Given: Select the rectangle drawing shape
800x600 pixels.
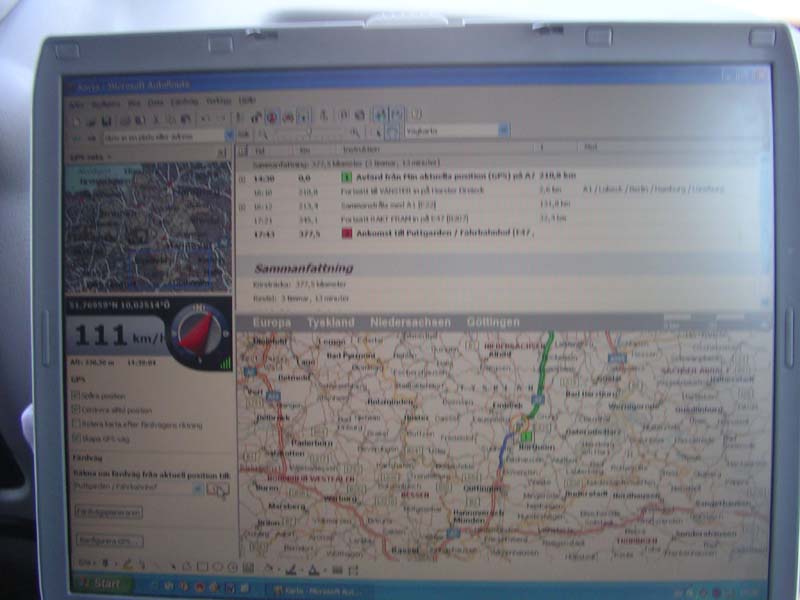Looking at the screenshot, I should [x=202, y=566].
